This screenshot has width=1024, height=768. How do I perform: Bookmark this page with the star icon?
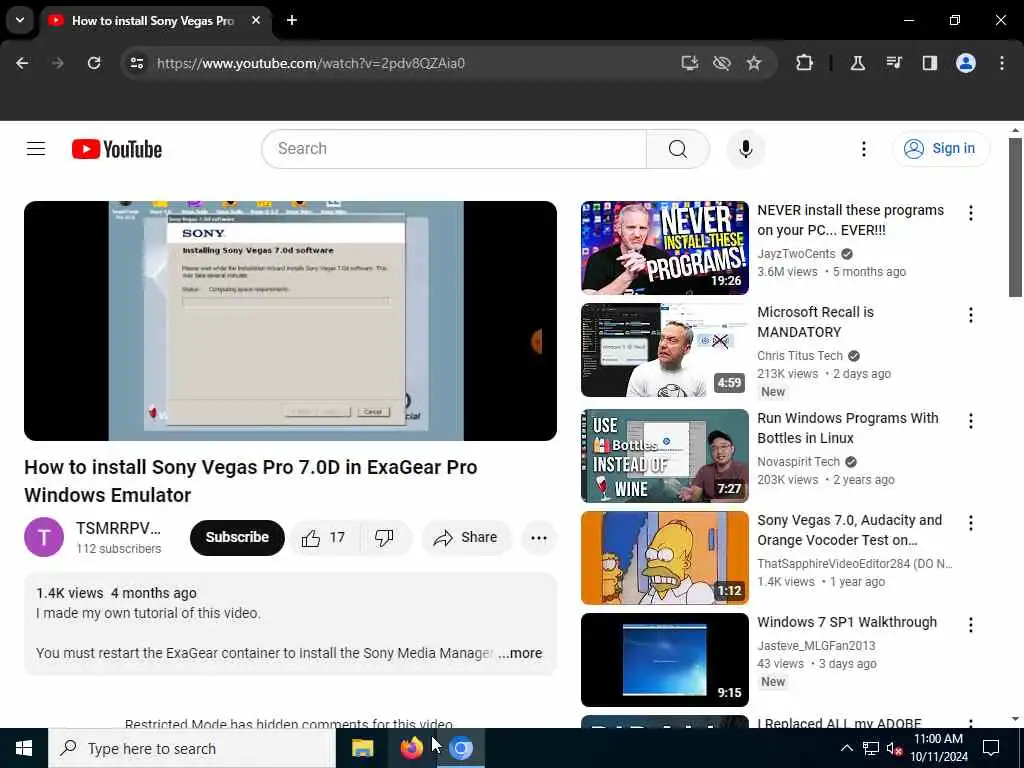tap(754, 63)
